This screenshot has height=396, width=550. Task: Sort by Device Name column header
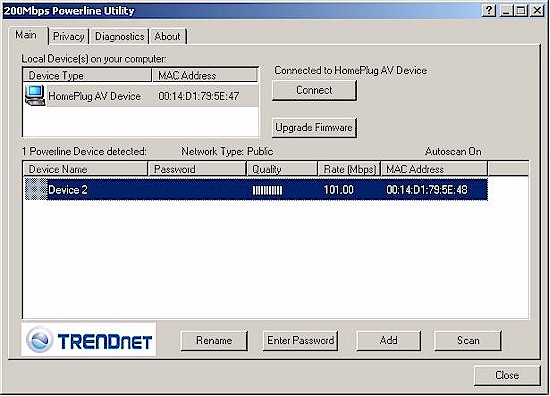[85, 169]
